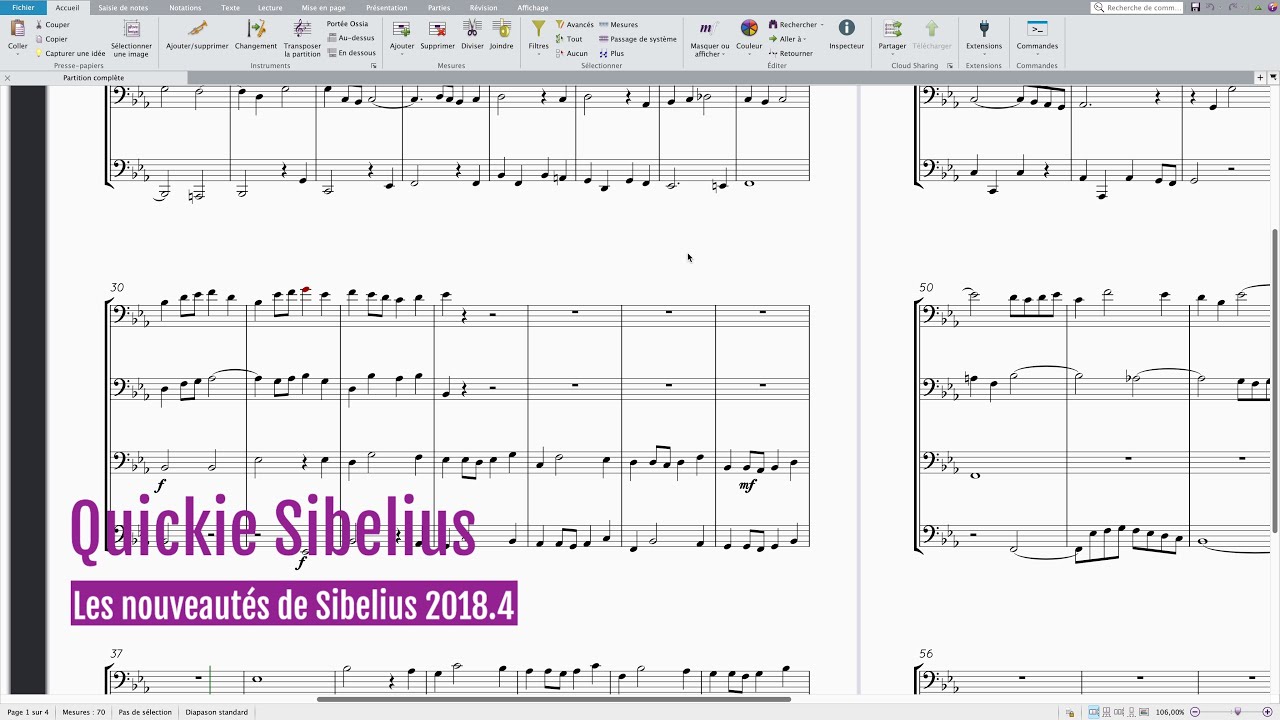
Task: Close the Partition complète tab
Action: click(7, 77)
